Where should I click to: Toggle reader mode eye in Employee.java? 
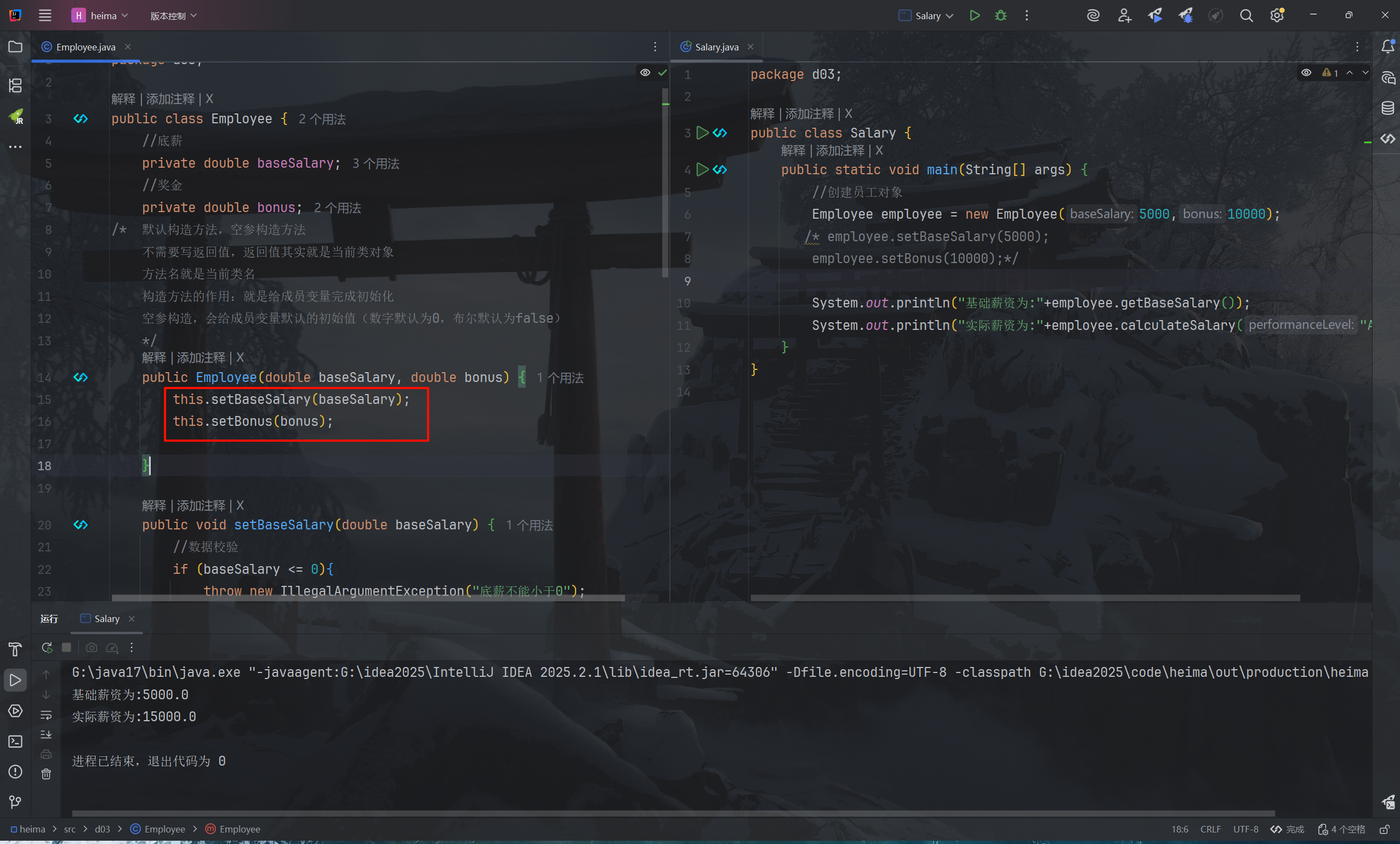pyautogui.click(x=645, y=72)
